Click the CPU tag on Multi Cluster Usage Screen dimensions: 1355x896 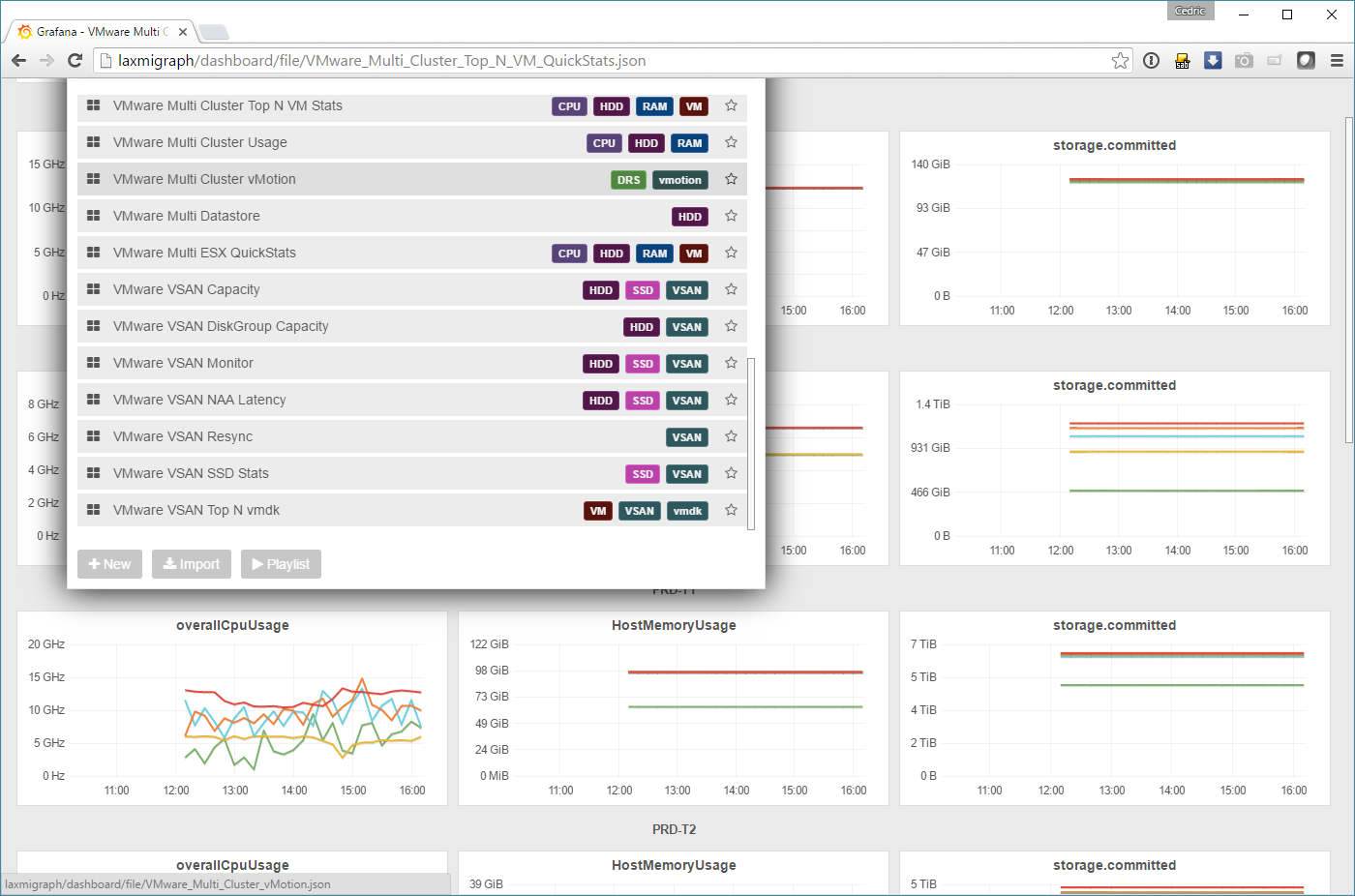pos(604,143)
